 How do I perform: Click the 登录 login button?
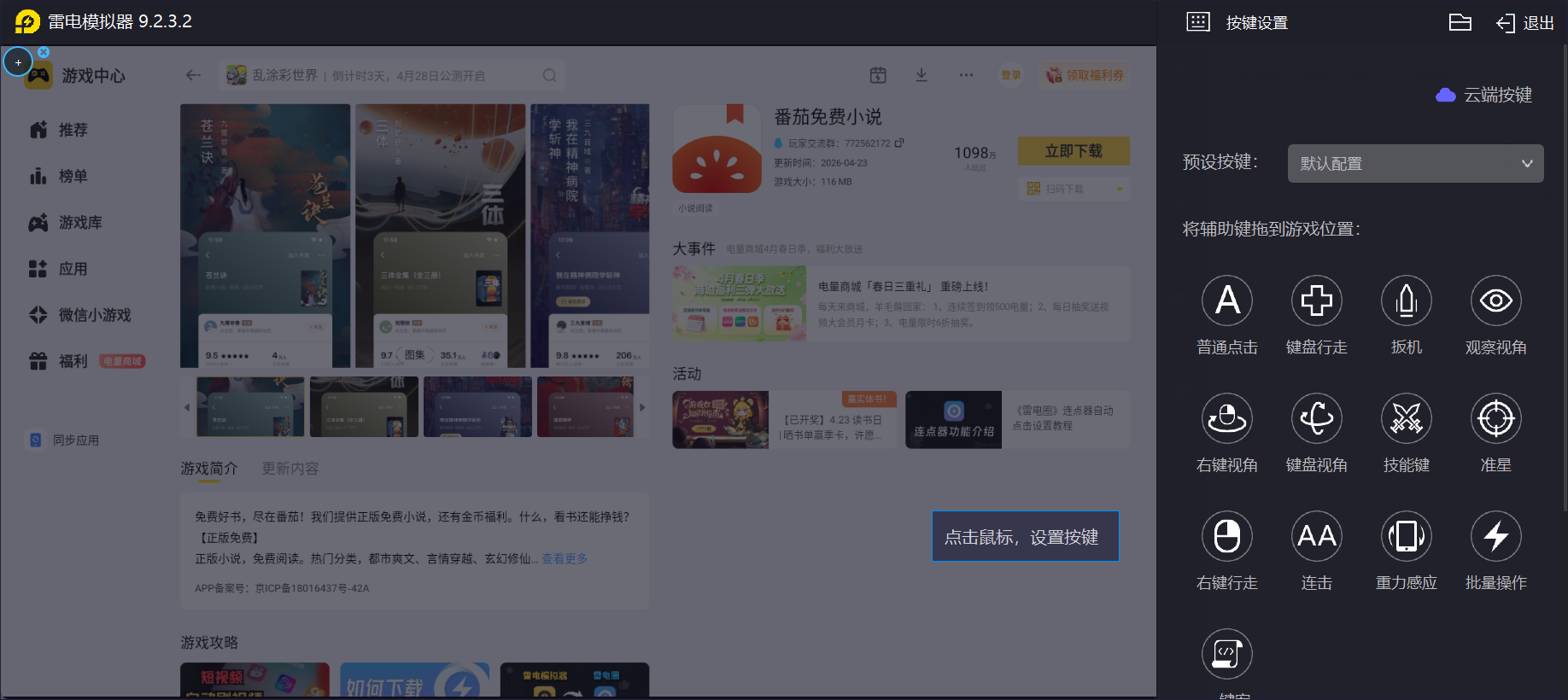click(x=1011, y=75)
